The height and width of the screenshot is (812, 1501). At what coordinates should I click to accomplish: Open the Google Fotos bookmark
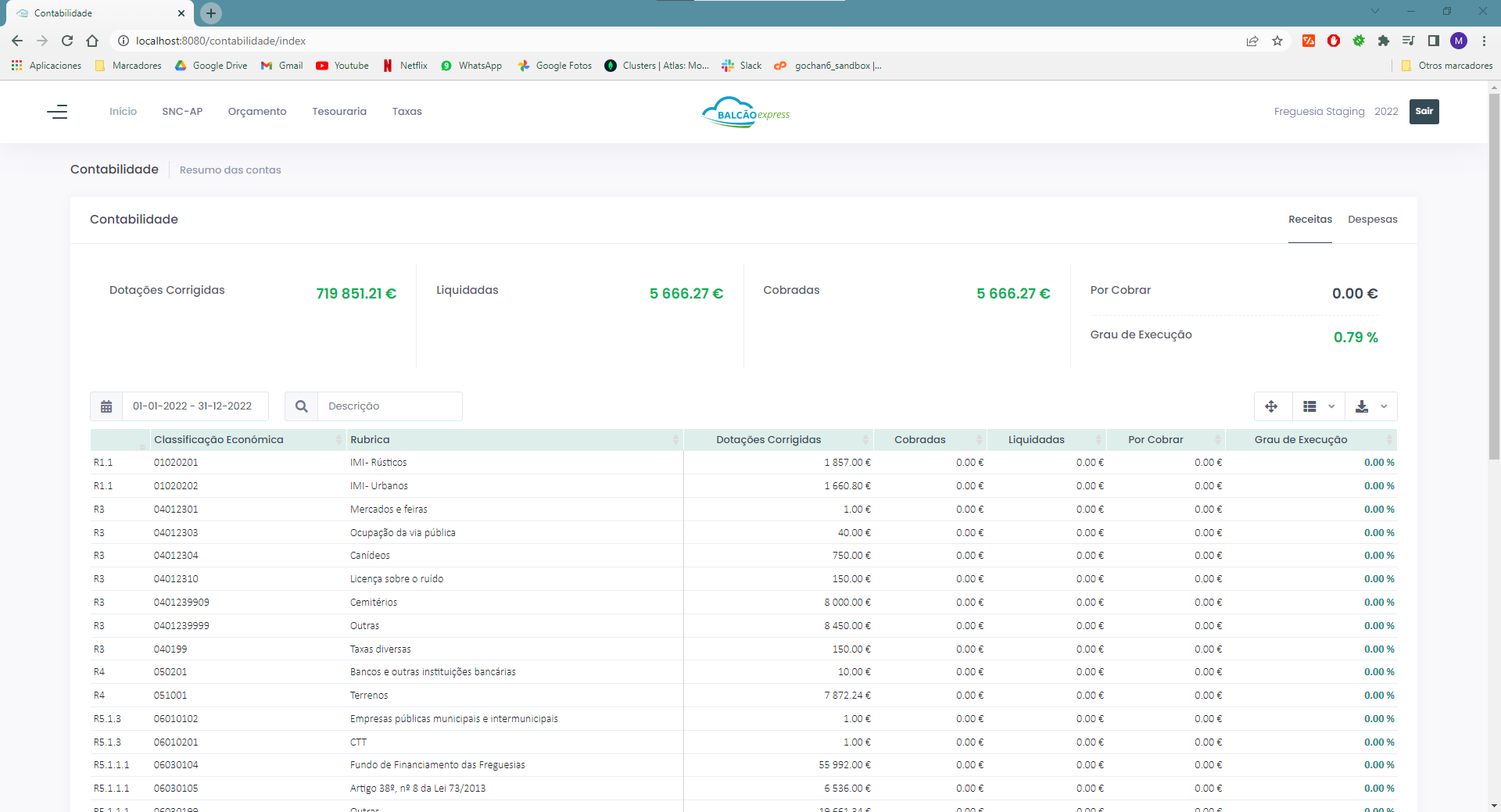click(x=555, y=66)
